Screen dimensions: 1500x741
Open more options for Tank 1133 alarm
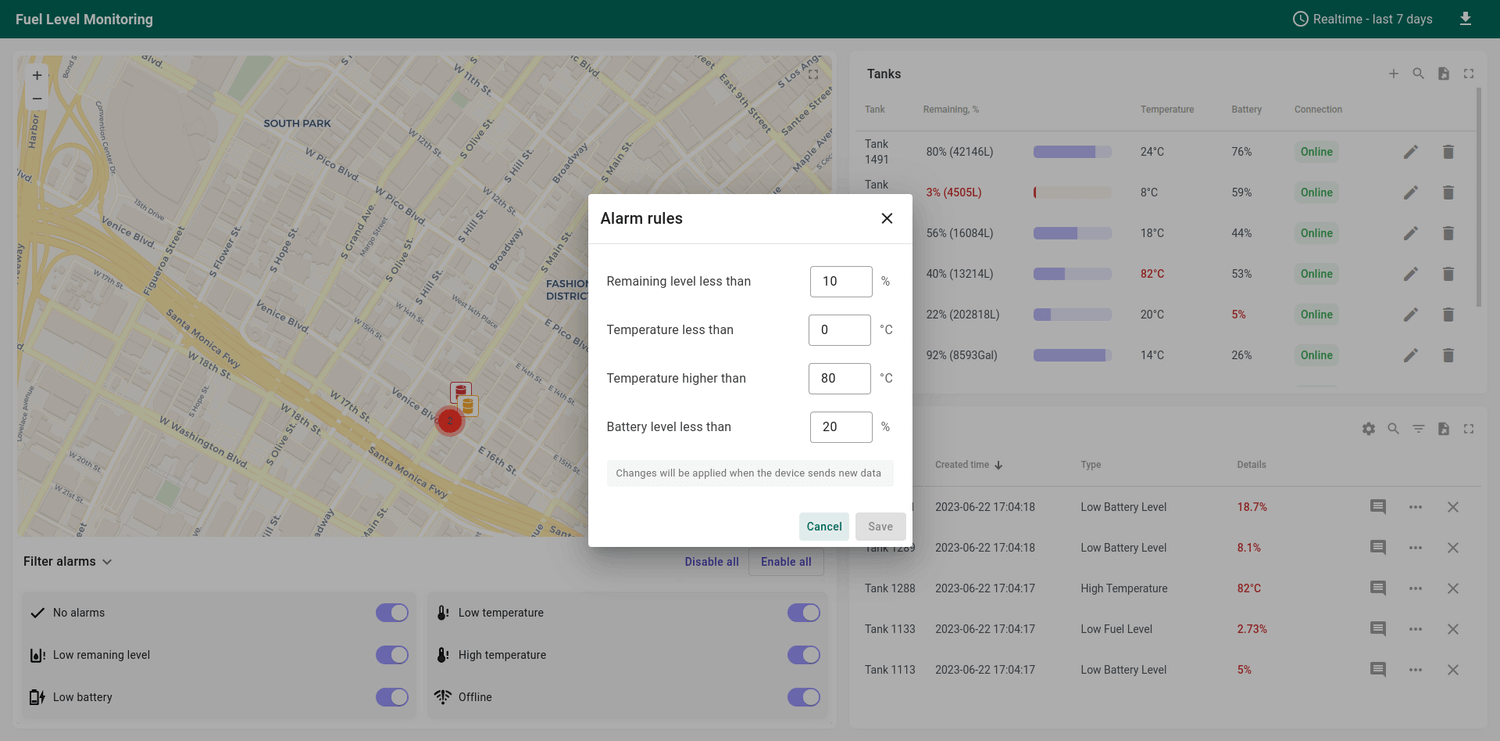click(1415, 629)
